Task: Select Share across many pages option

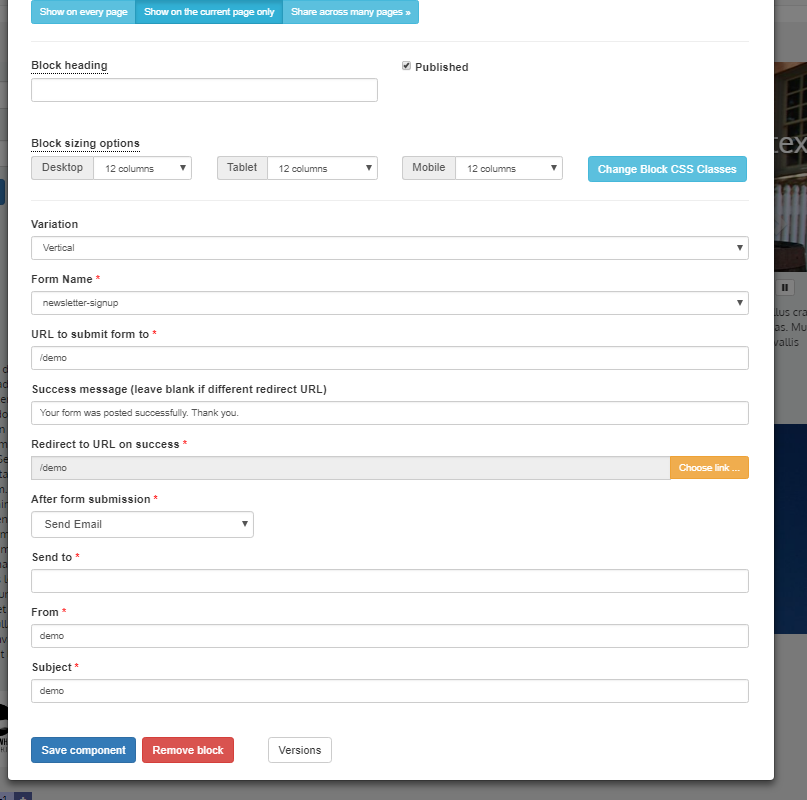Action: pos(350,12)
